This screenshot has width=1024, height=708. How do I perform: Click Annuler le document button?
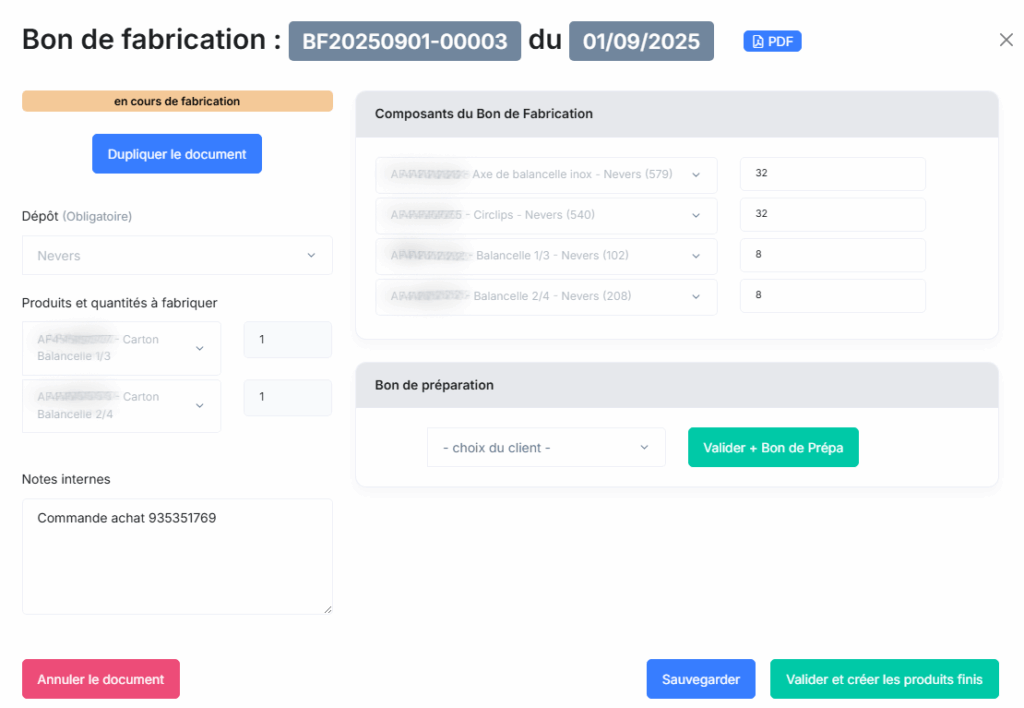[x=101, y=679]
